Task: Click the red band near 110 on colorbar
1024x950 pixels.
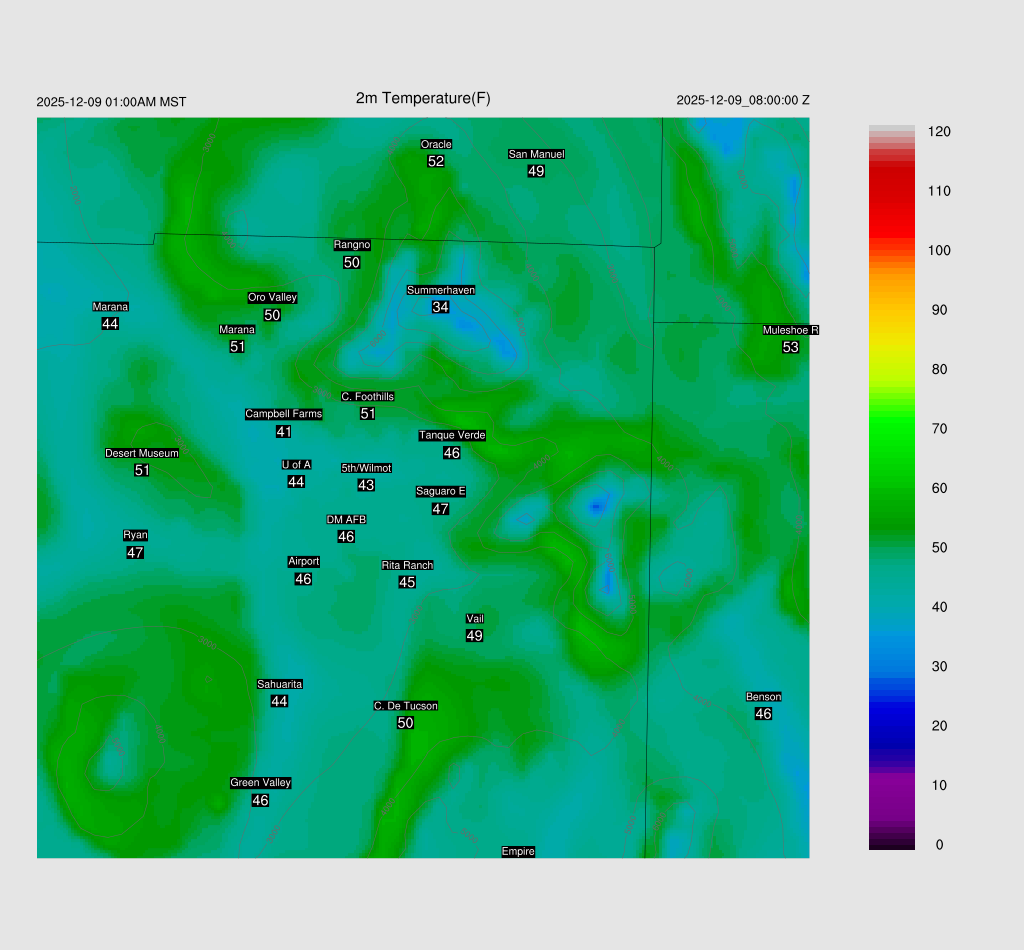Action: [x=892, y=190]
